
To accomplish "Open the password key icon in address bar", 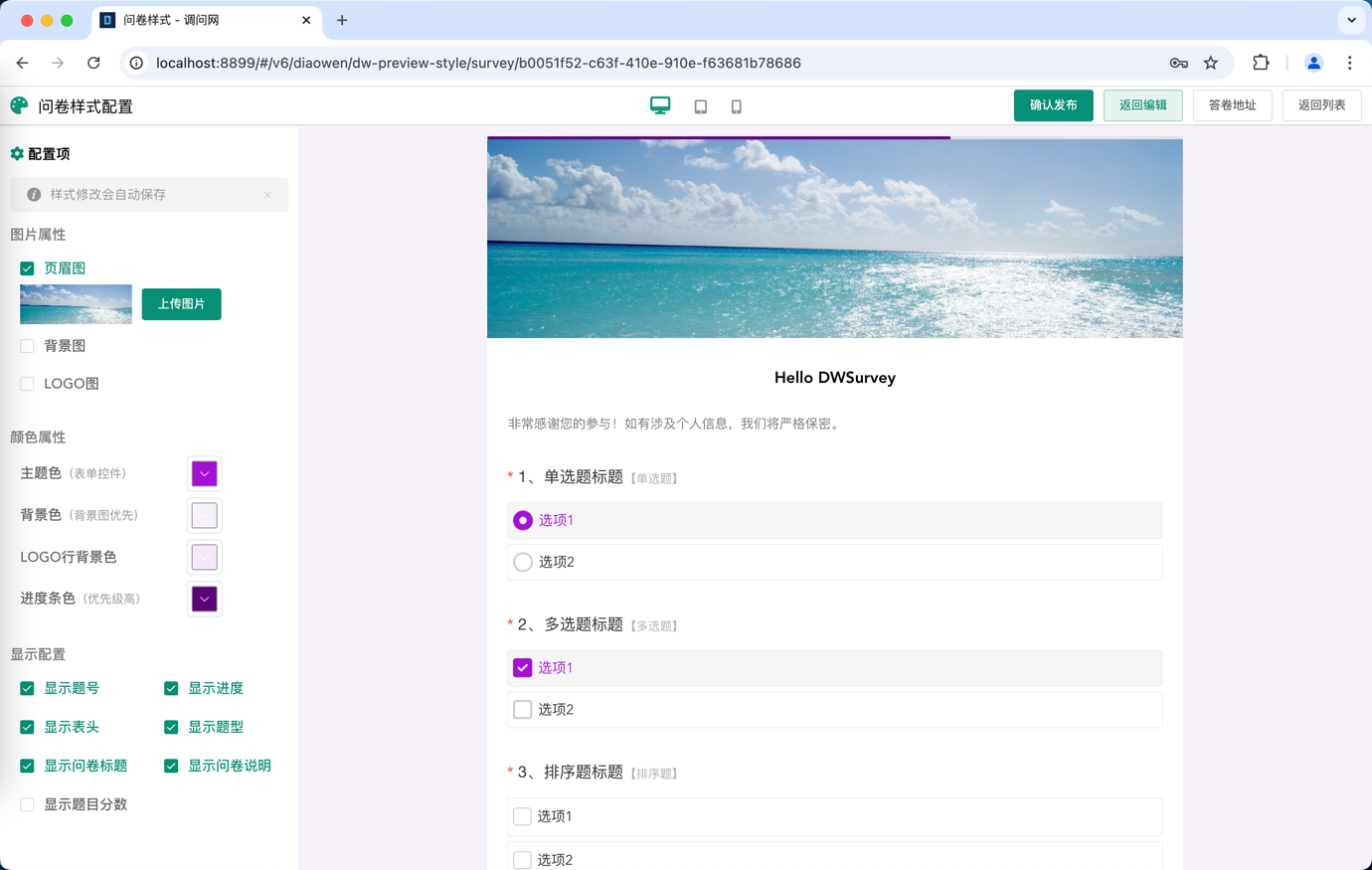I will coord(1178,63).
